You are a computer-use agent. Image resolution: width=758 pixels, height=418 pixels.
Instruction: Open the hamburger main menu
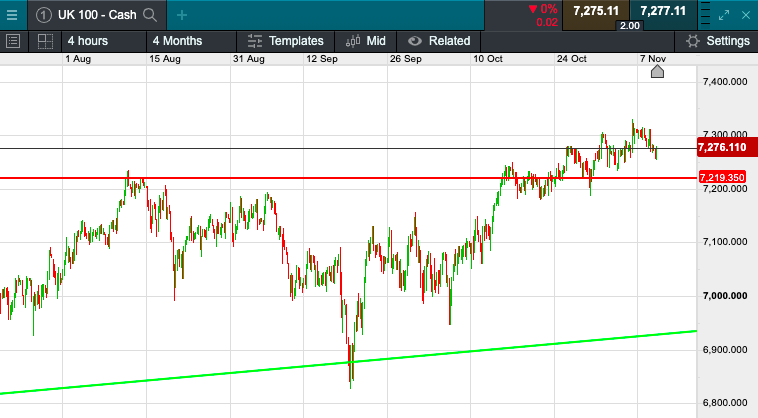coord(12,14)
